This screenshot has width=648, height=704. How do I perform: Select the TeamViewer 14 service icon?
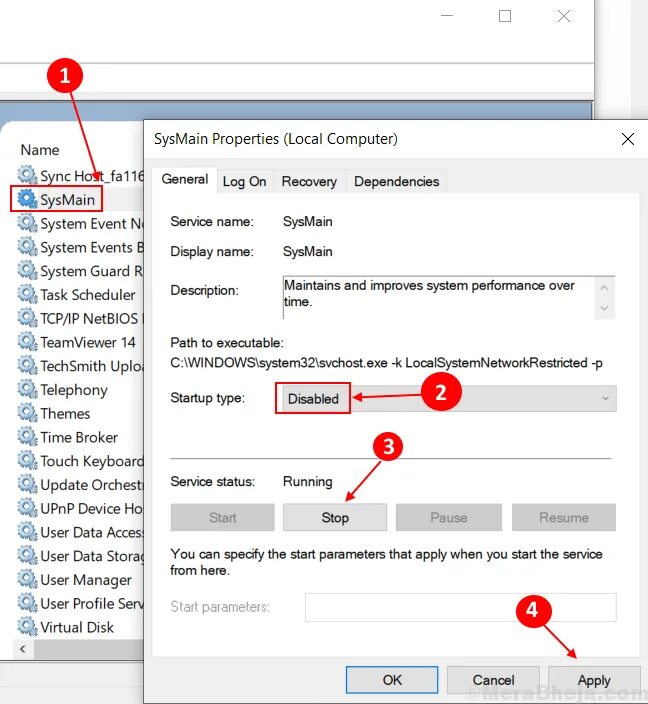[27, 342]
